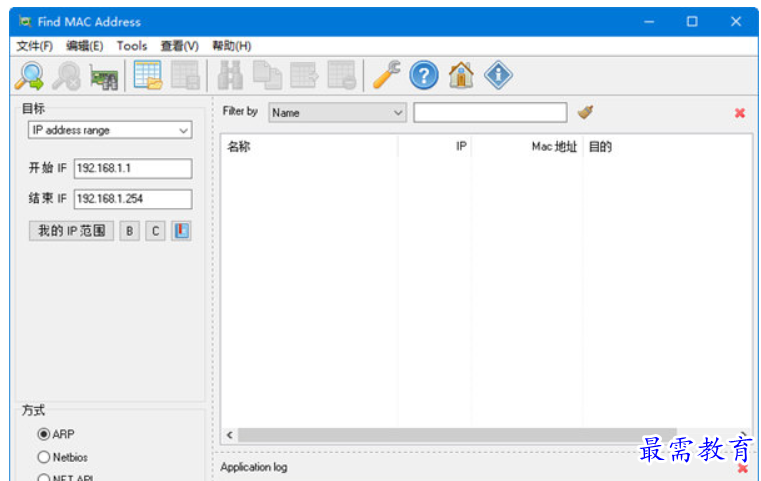Open the 文件(F) menu

[x=34, y=46]
